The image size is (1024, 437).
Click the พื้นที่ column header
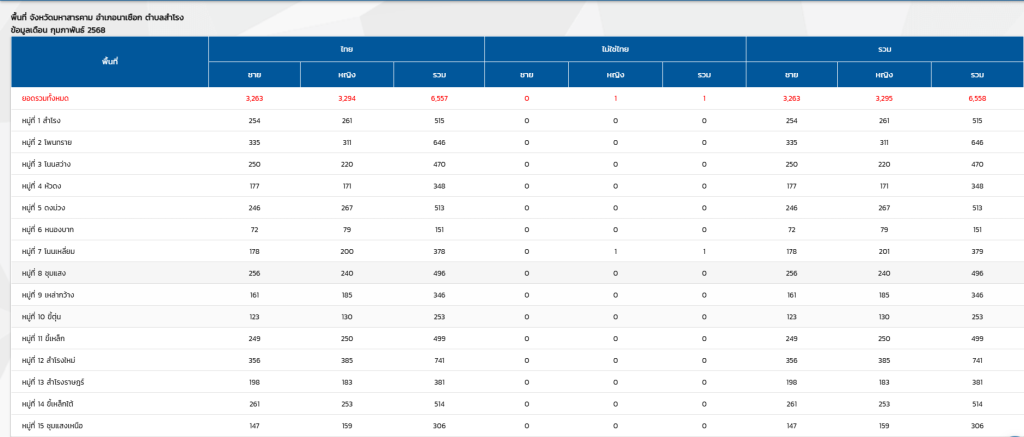(110, 61)
